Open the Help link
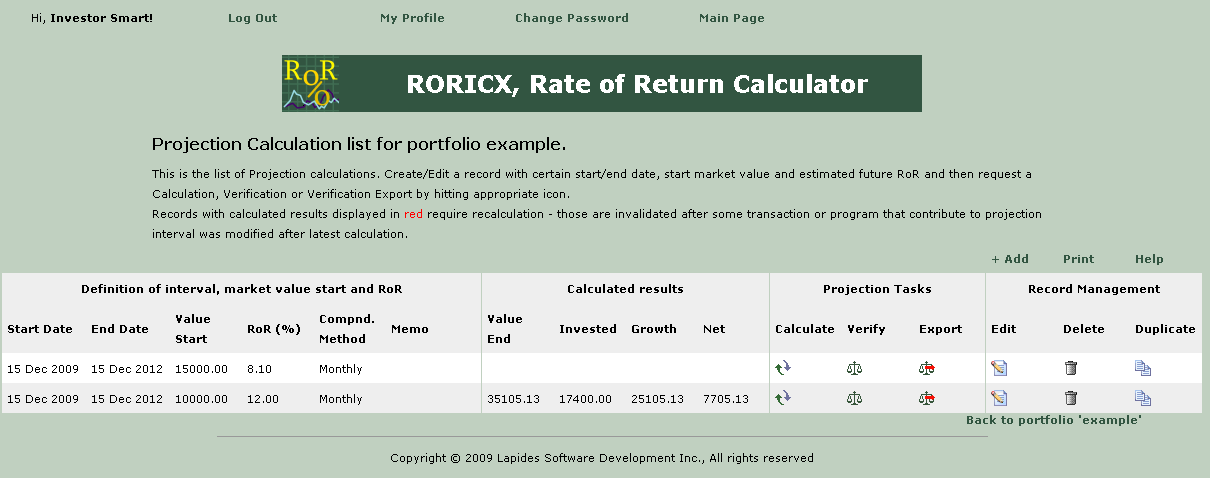Viewport: 1210px width, 478px height. (1149, 259)
